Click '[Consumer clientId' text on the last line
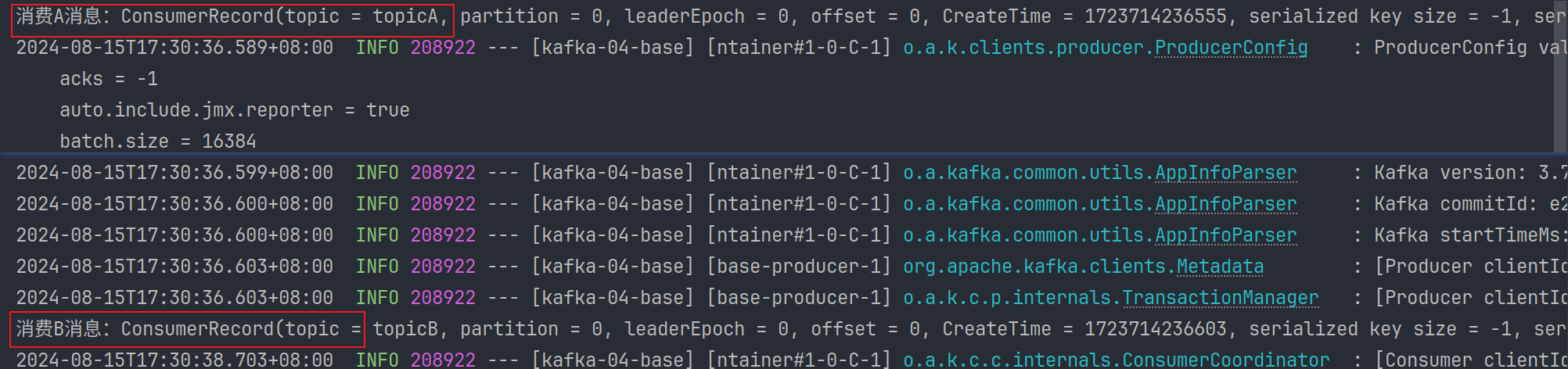Viewport: 1568px width, 369px height. click(x=1471, y=360)
